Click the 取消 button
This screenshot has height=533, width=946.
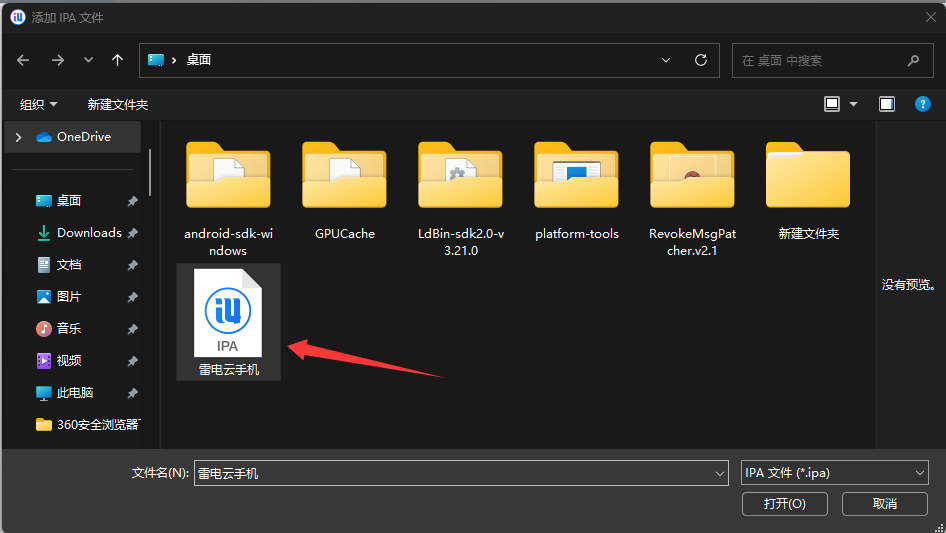pyautogui.click(x=884, y=503)
